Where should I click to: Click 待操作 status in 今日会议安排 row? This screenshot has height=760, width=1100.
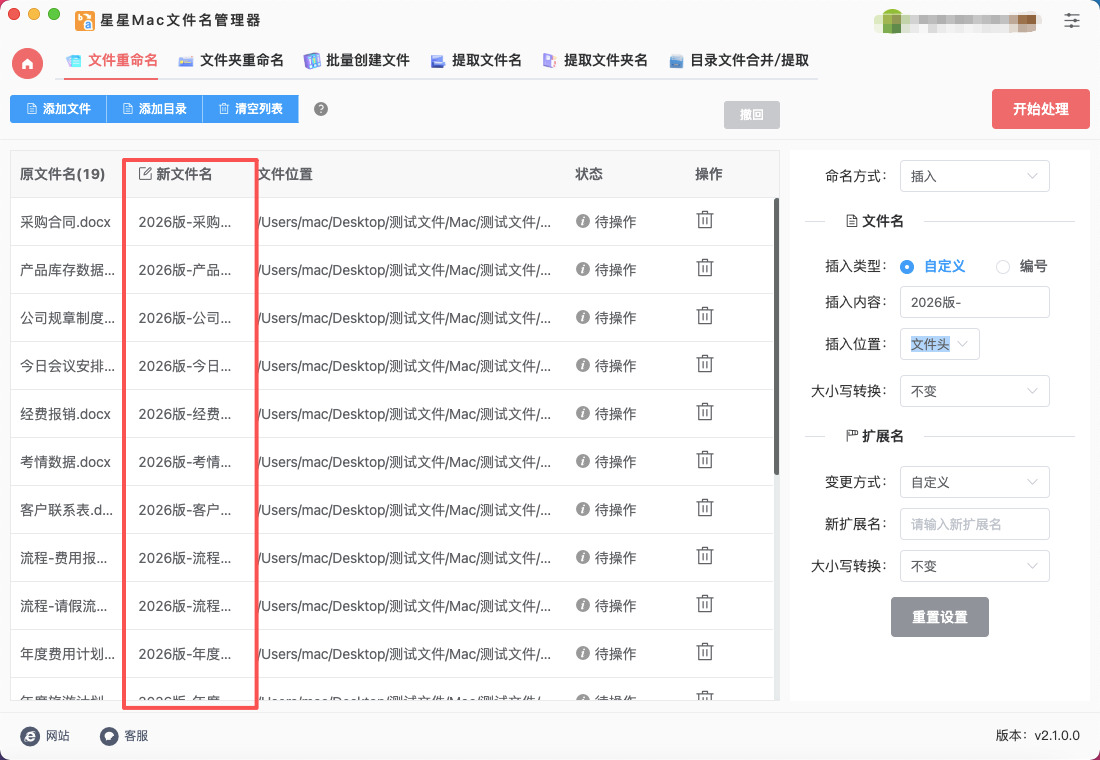[x=615, y=366]
